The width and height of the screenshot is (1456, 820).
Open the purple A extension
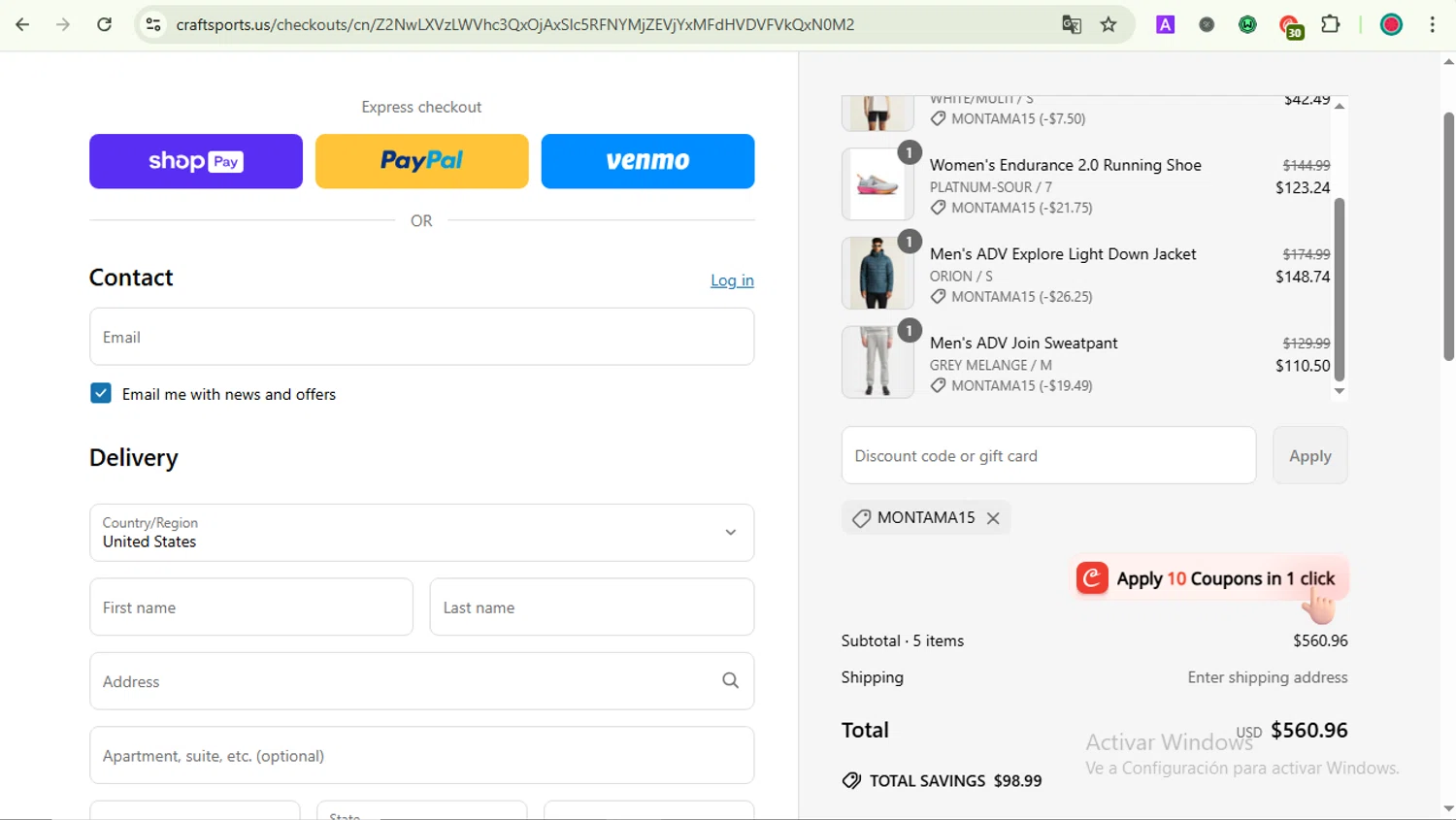point(1166,24)
